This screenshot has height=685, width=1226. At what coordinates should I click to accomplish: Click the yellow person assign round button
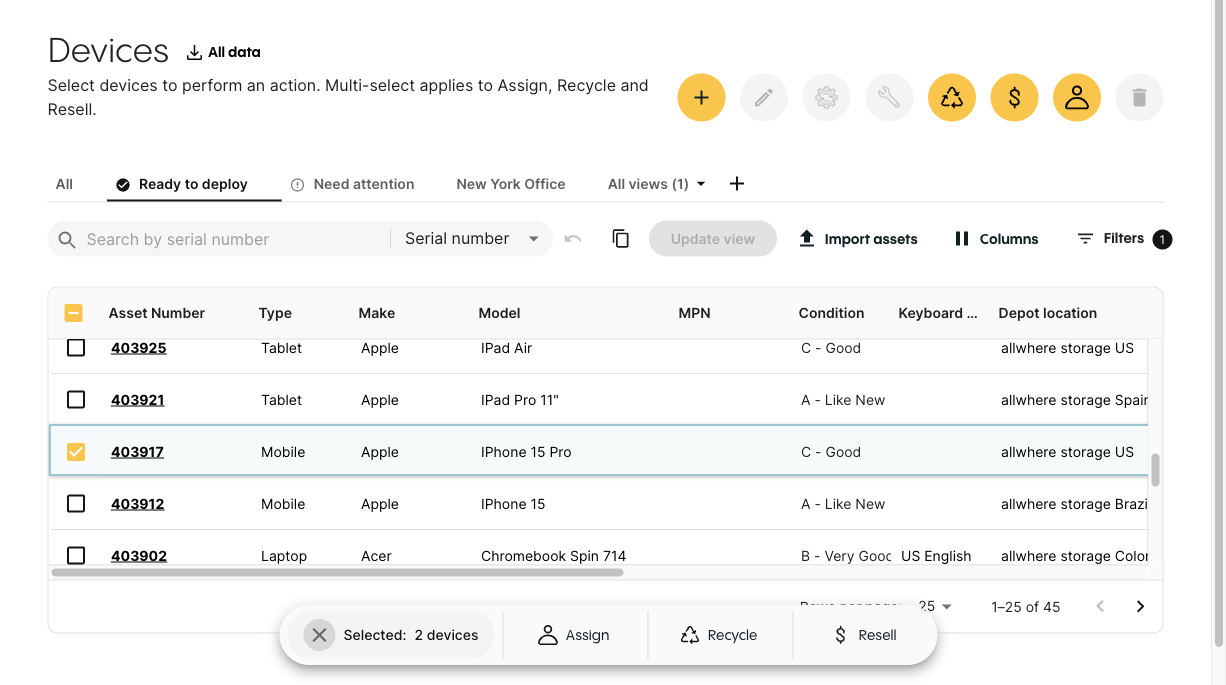pyautogui.click(x=1077, y=98)
